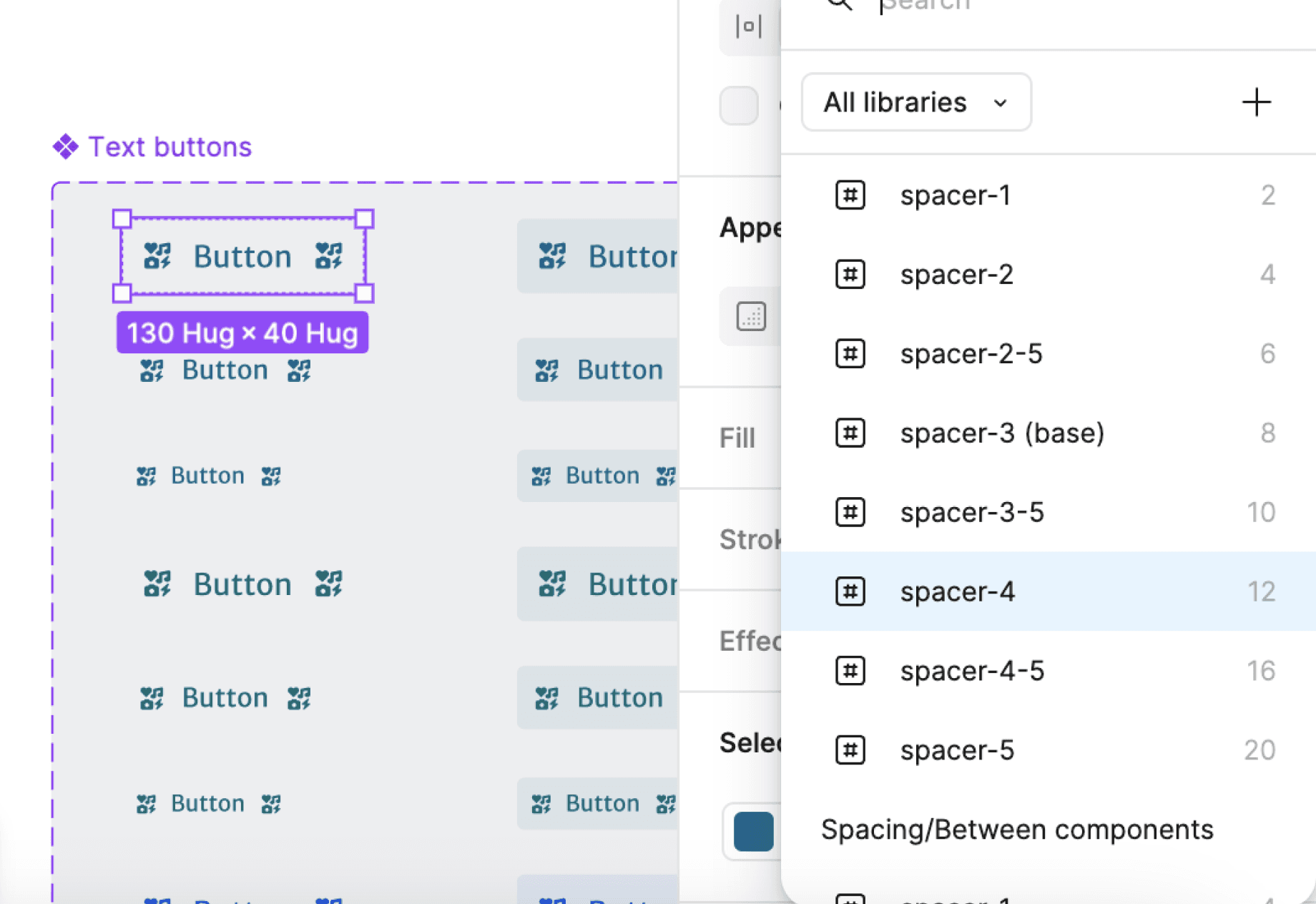
Task: Click the selected Button variant on canvas
Action: (243, 256)
